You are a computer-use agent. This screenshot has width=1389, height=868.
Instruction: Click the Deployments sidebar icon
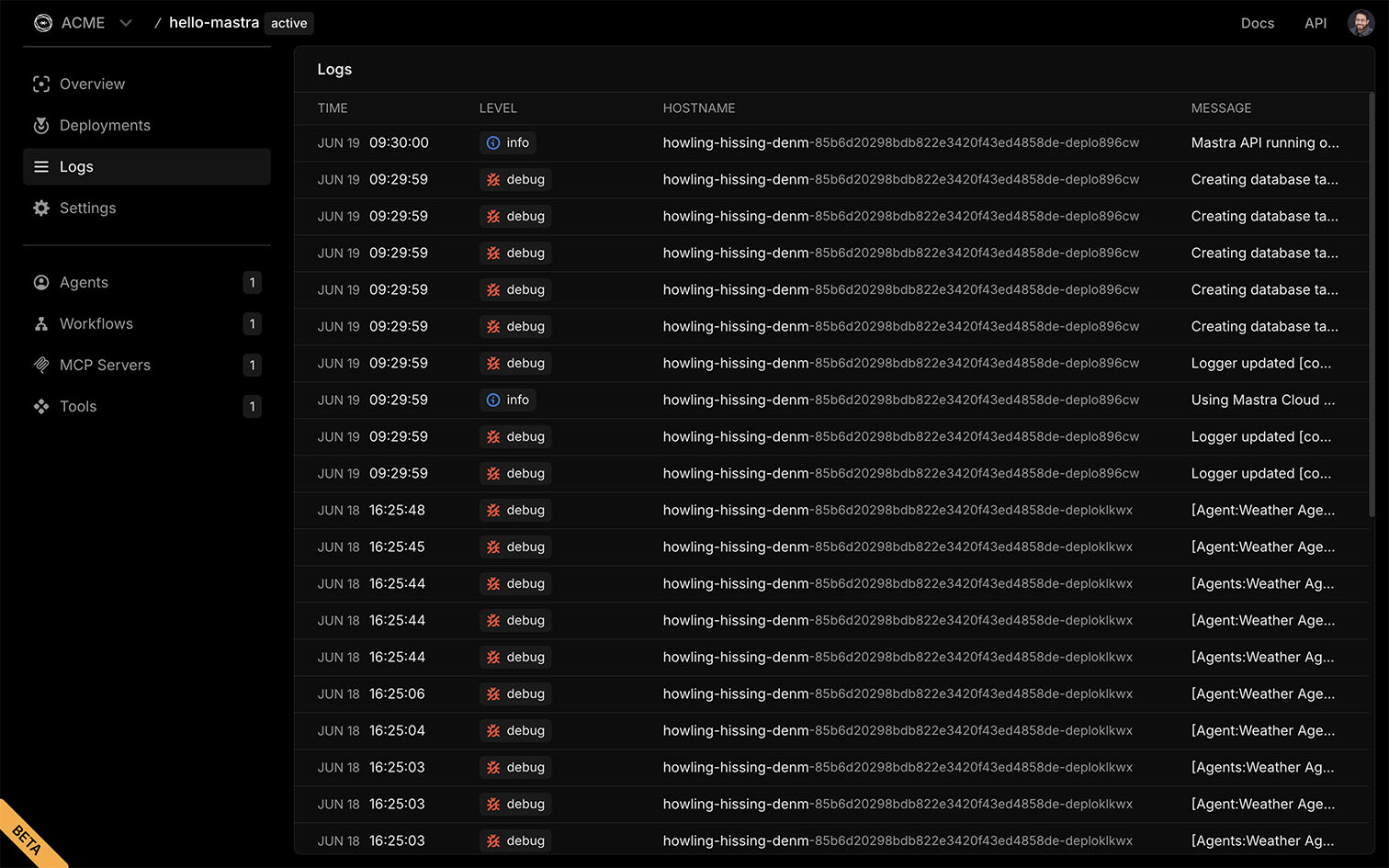click(41, 126)
